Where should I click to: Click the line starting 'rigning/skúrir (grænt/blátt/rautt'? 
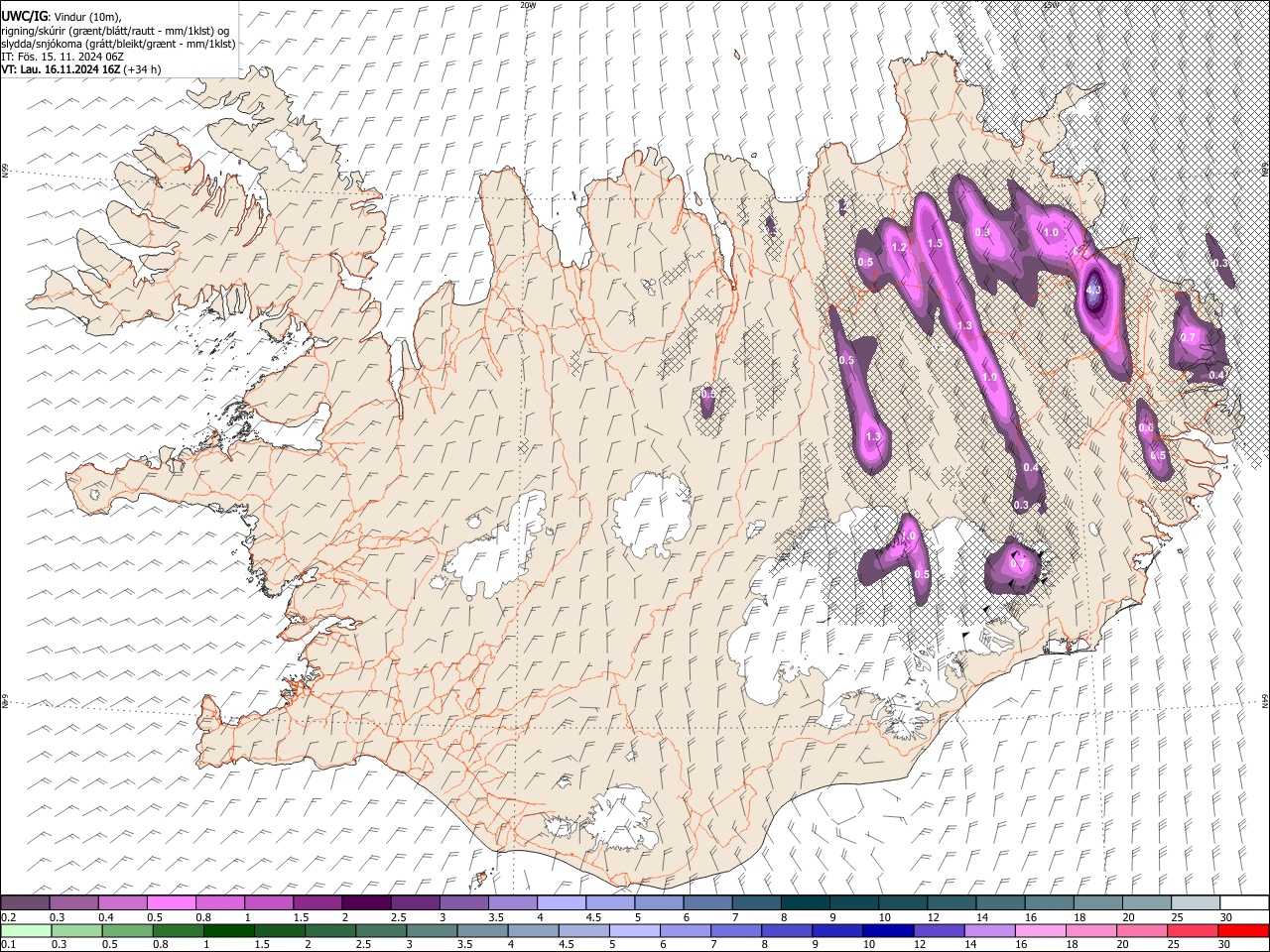115,31
